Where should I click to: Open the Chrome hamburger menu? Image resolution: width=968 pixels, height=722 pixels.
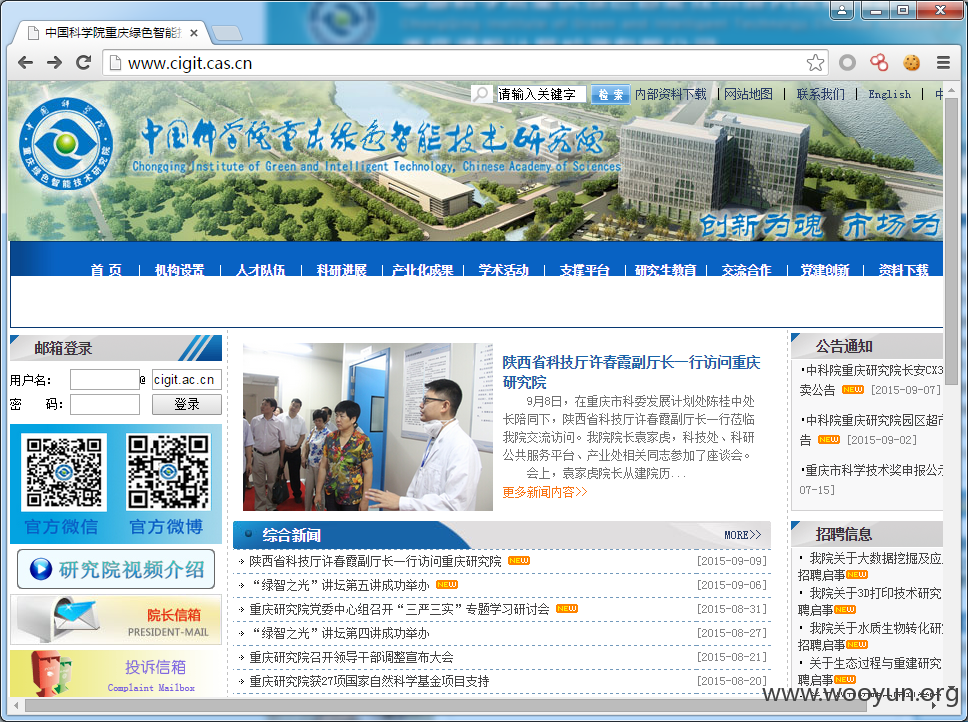(x=943, y=62)
